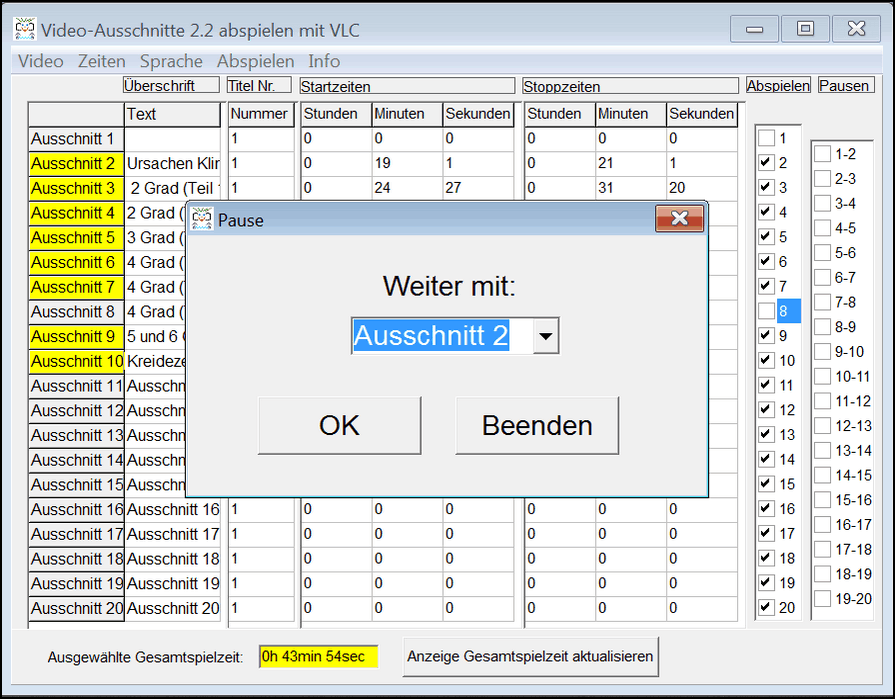The image size is (895, 699).
Task: Open the Weiter mit dropdown arrow
Action: pos(544,337)
